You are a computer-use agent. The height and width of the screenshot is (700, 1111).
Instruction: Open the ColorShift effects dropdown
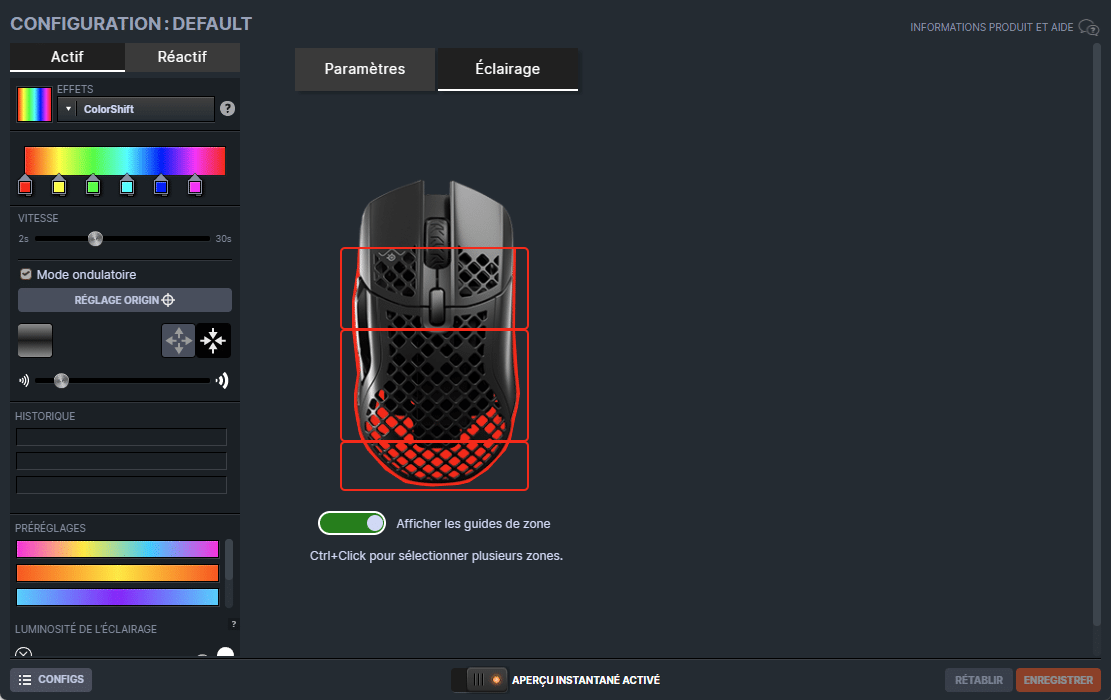(x=136, y=109)
